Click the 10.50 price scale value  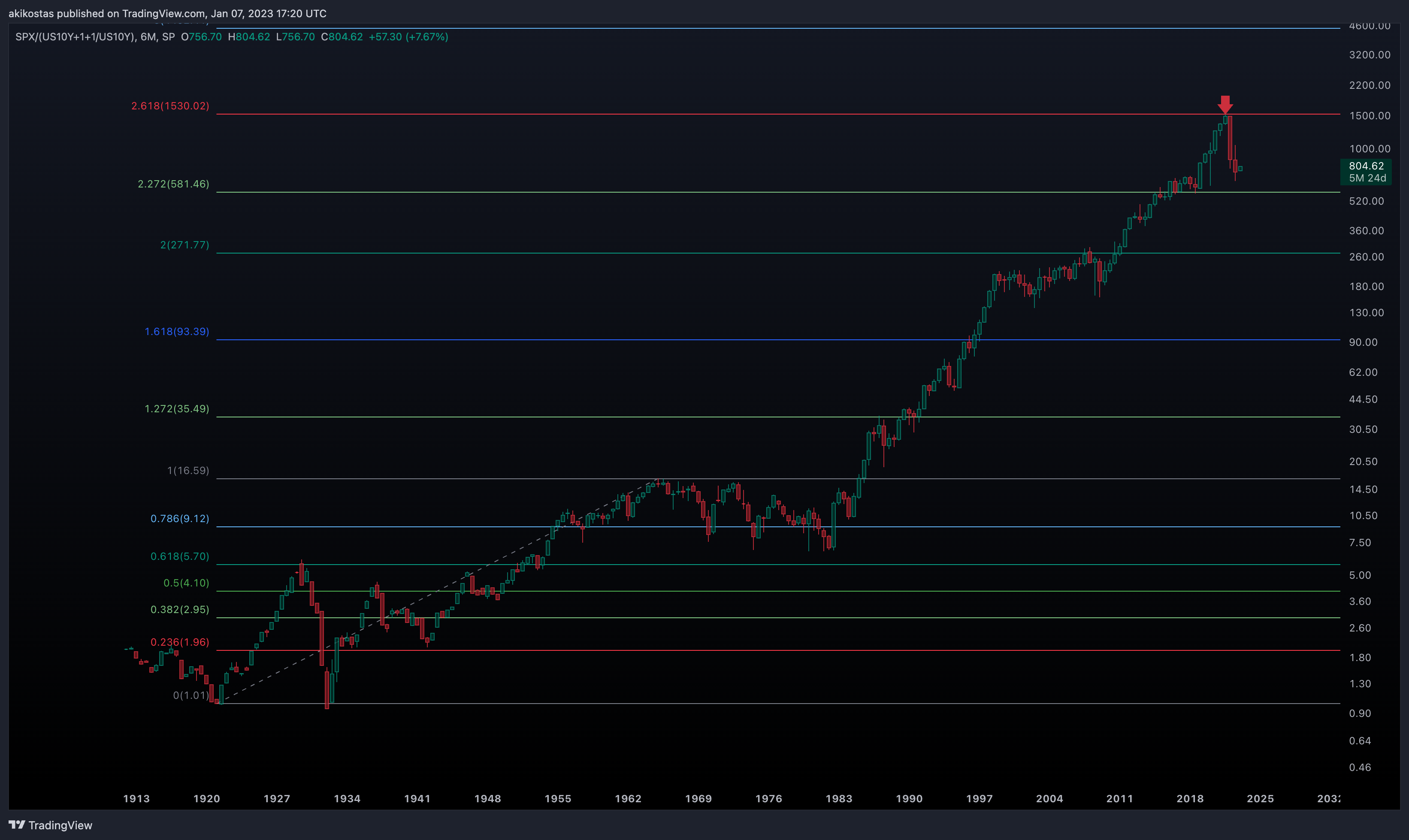[x=1363, y=516]
